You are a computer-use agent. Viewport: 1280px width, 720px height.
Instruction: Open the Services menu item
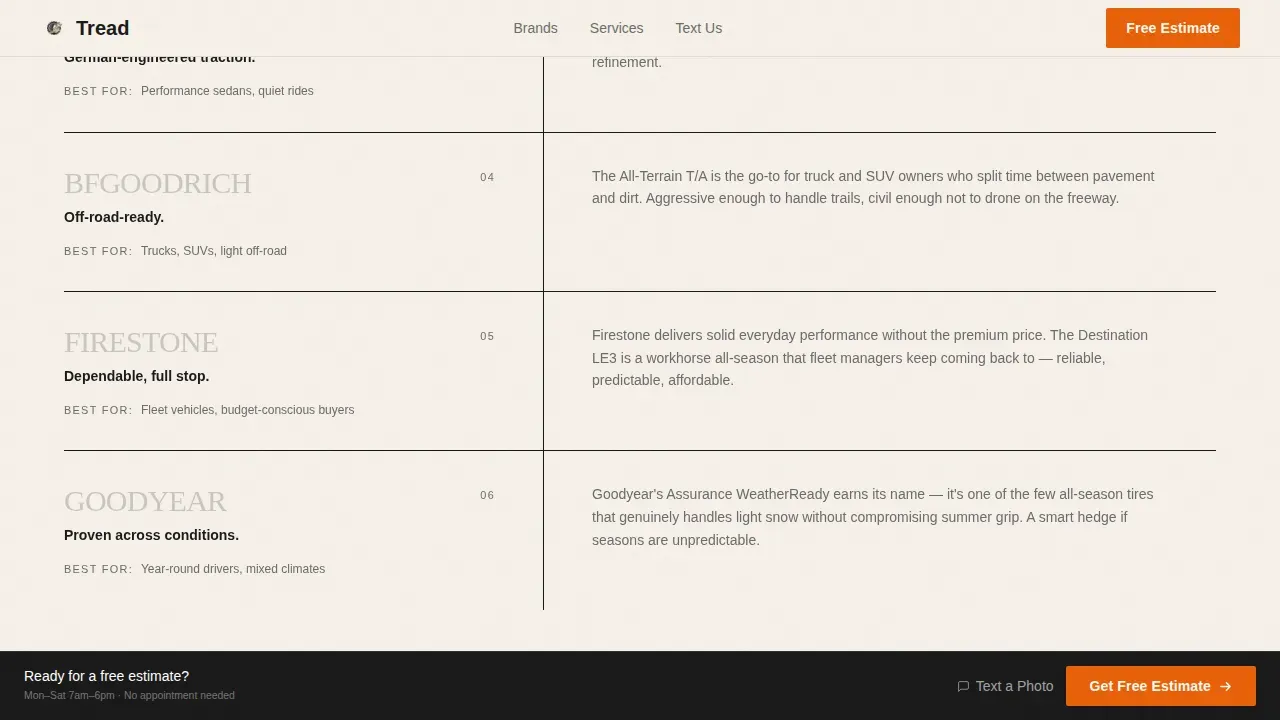click(616, 28)
